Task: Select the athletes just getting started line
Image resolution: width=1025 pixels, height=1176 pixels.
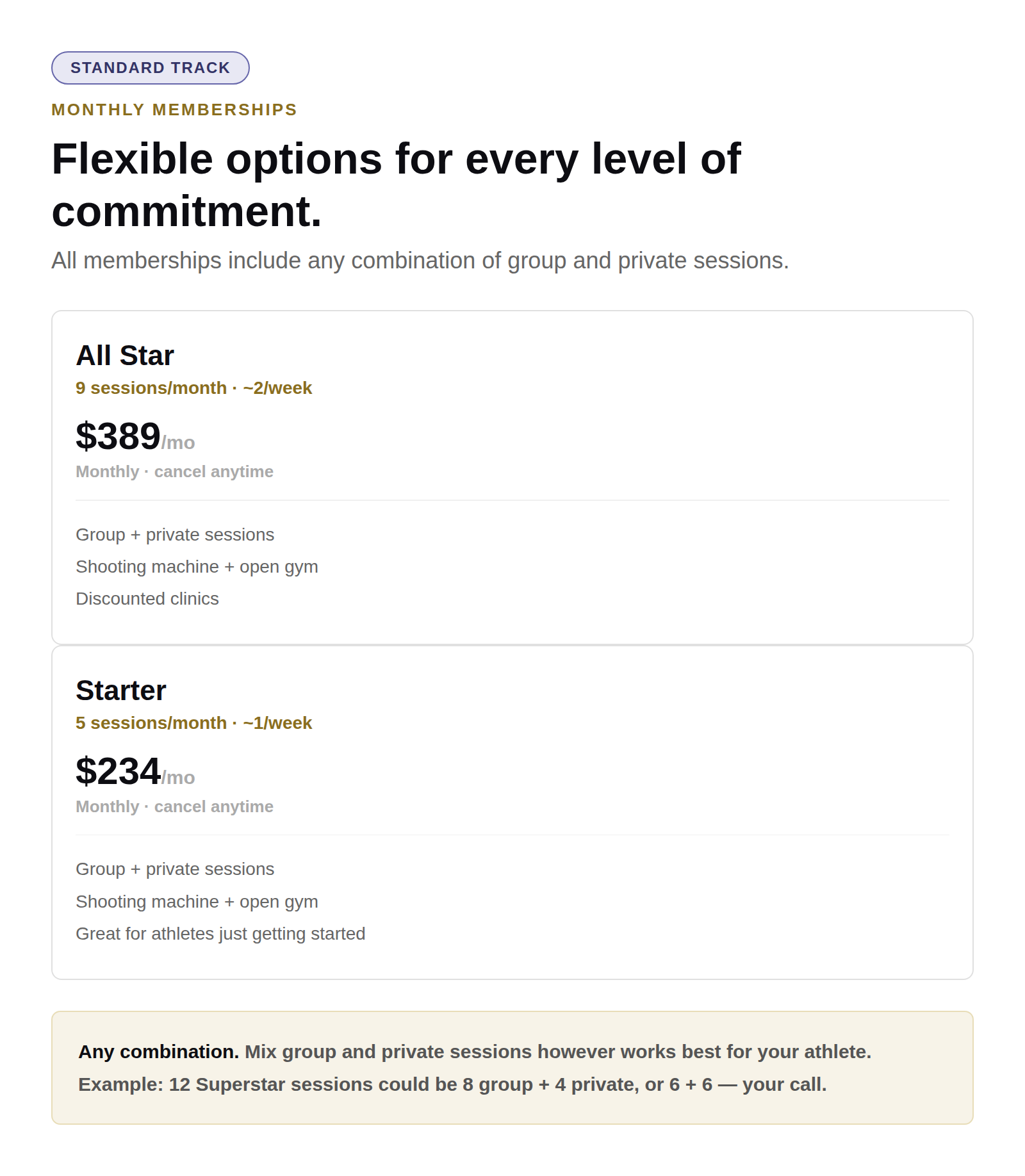Action: pos(220,934)
